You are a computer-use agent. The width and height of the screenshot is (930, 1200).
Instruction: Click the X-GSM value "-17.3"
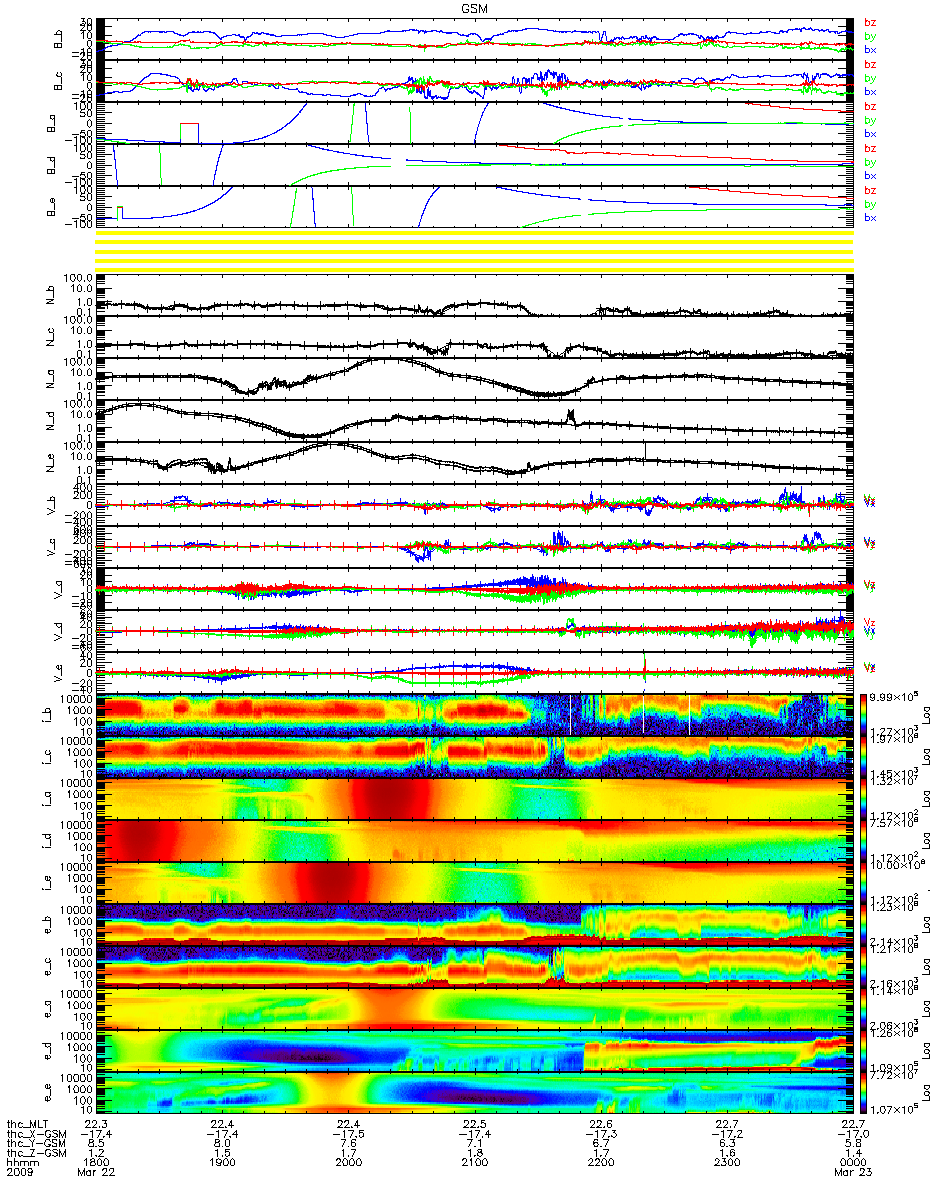[600, 1136]
